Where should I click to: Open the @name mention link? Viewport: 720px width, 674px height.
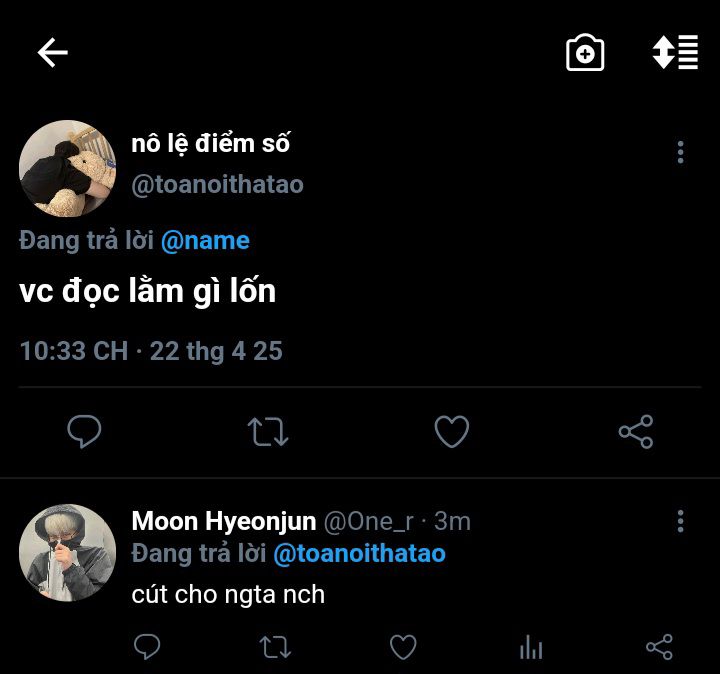coord(205,241)
